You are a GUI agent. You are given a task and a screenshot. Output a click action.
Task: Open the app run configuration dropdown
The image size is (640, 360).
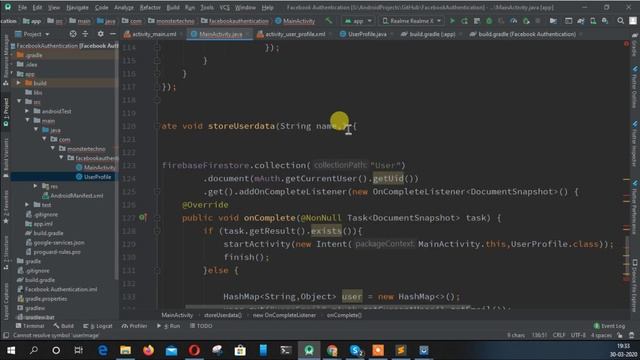(358, 21)
